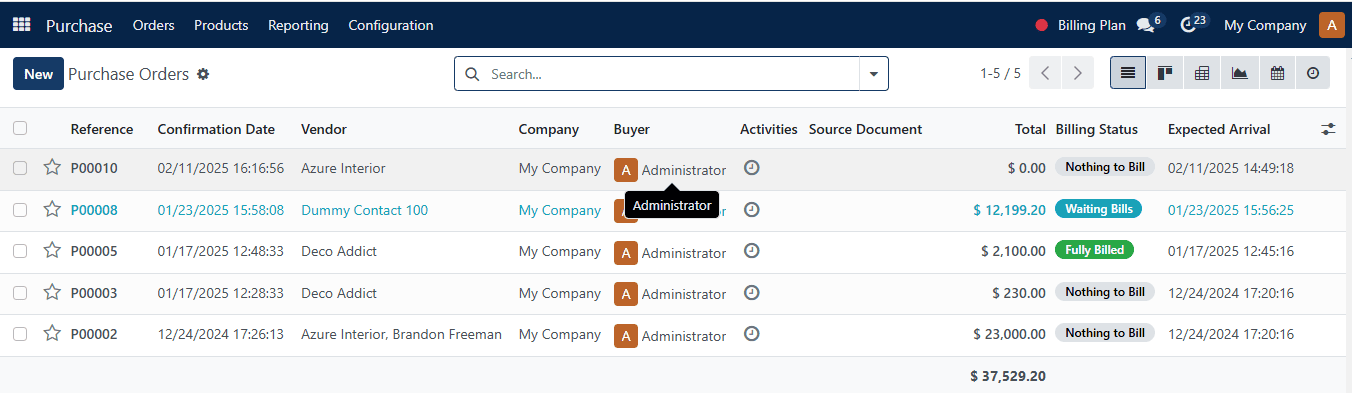Click the $ 23,000.00 total cell
The height and width of the screenshot is (393, 1352).
[x=1009, y=334]
